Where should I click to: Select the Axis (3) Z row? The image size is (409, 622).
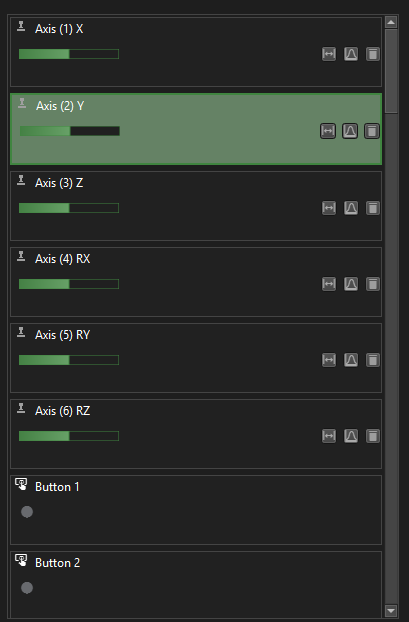[x=196, y=206]
